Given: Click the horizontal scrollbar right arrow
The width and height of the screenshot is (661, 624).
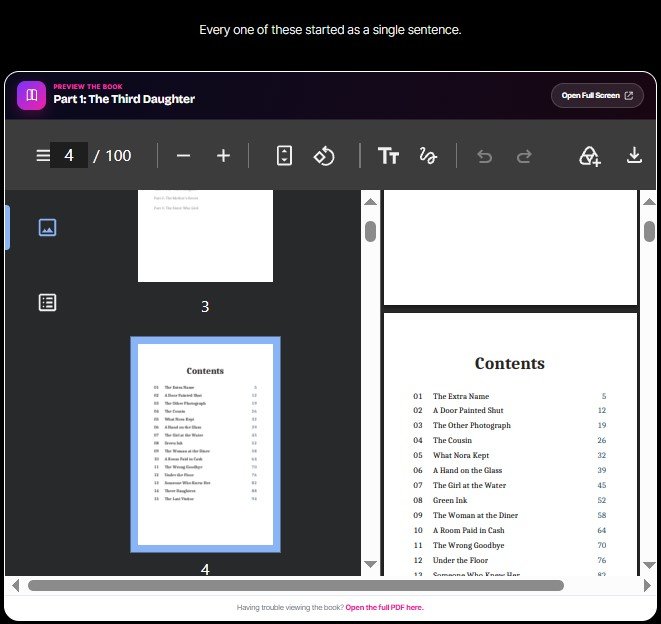Looking at the screenshot, I should pos(647,586).
